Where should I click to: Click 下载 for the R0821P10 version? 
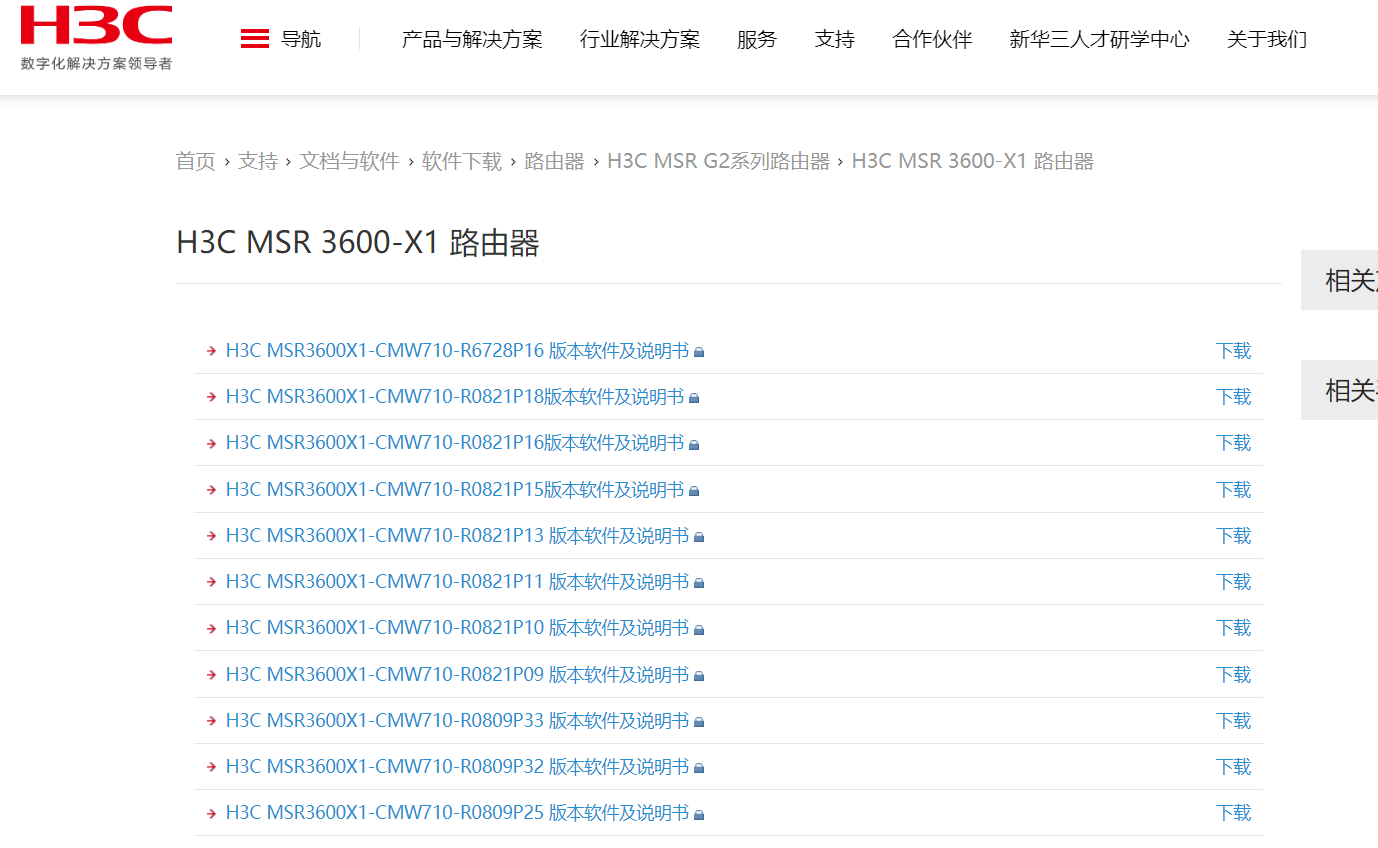(1234, 628)
